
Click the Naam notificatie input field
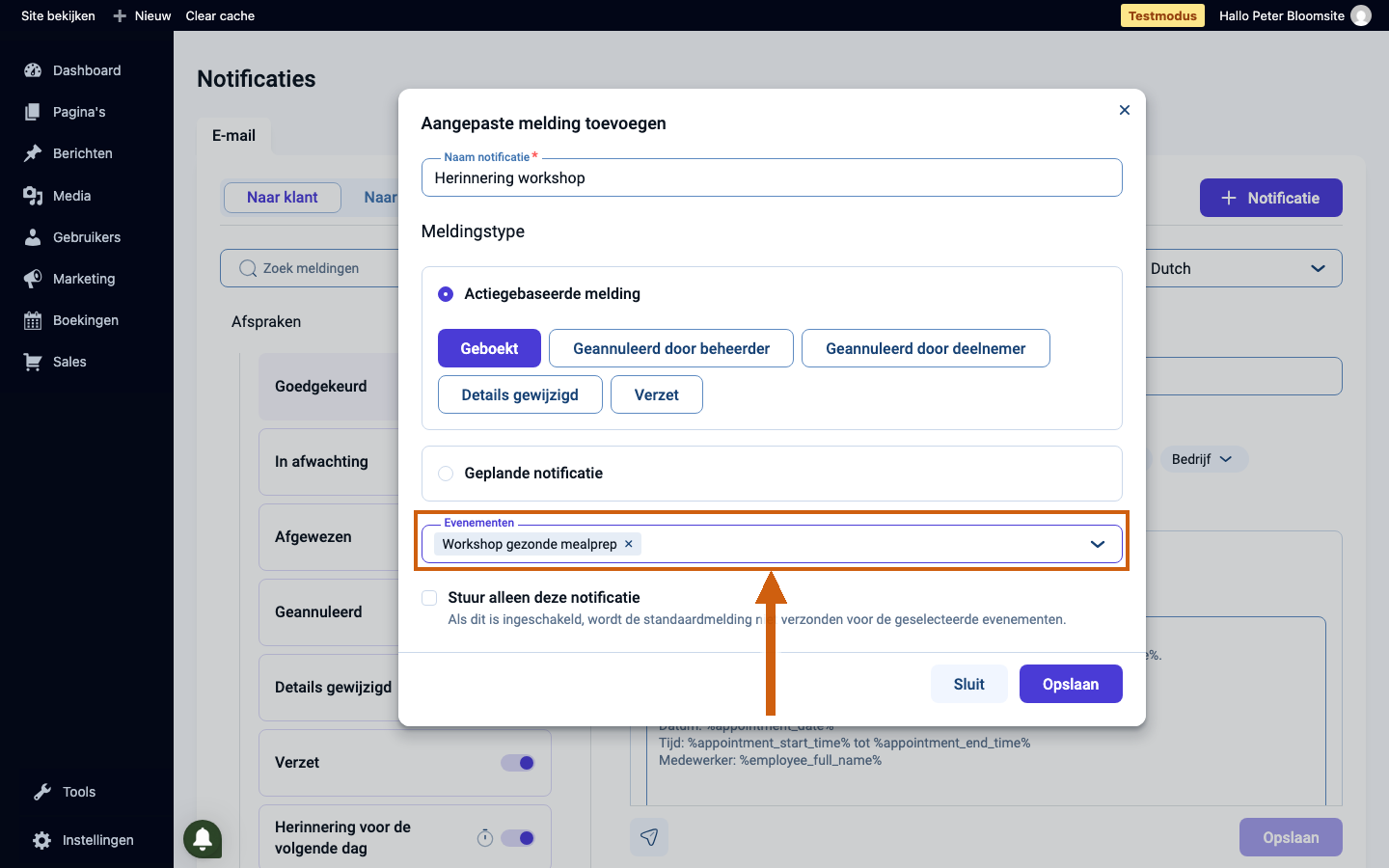point(772,177)
